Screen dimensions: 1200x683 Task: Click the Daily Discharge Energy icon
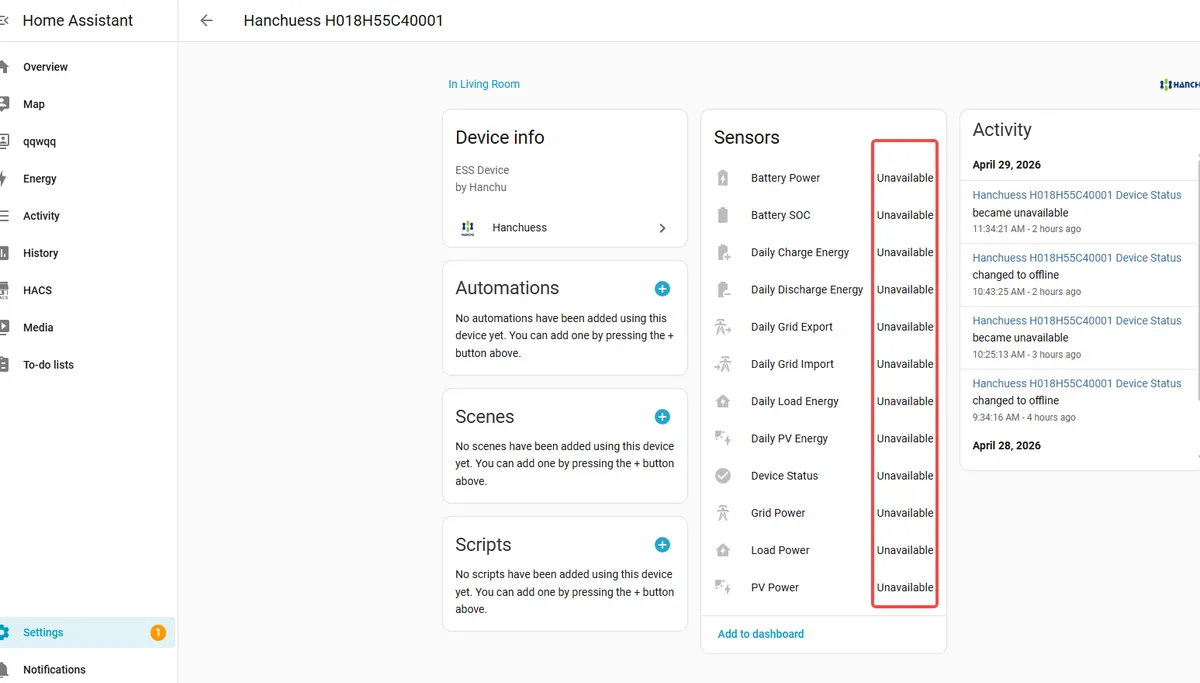tap(723, 290)
